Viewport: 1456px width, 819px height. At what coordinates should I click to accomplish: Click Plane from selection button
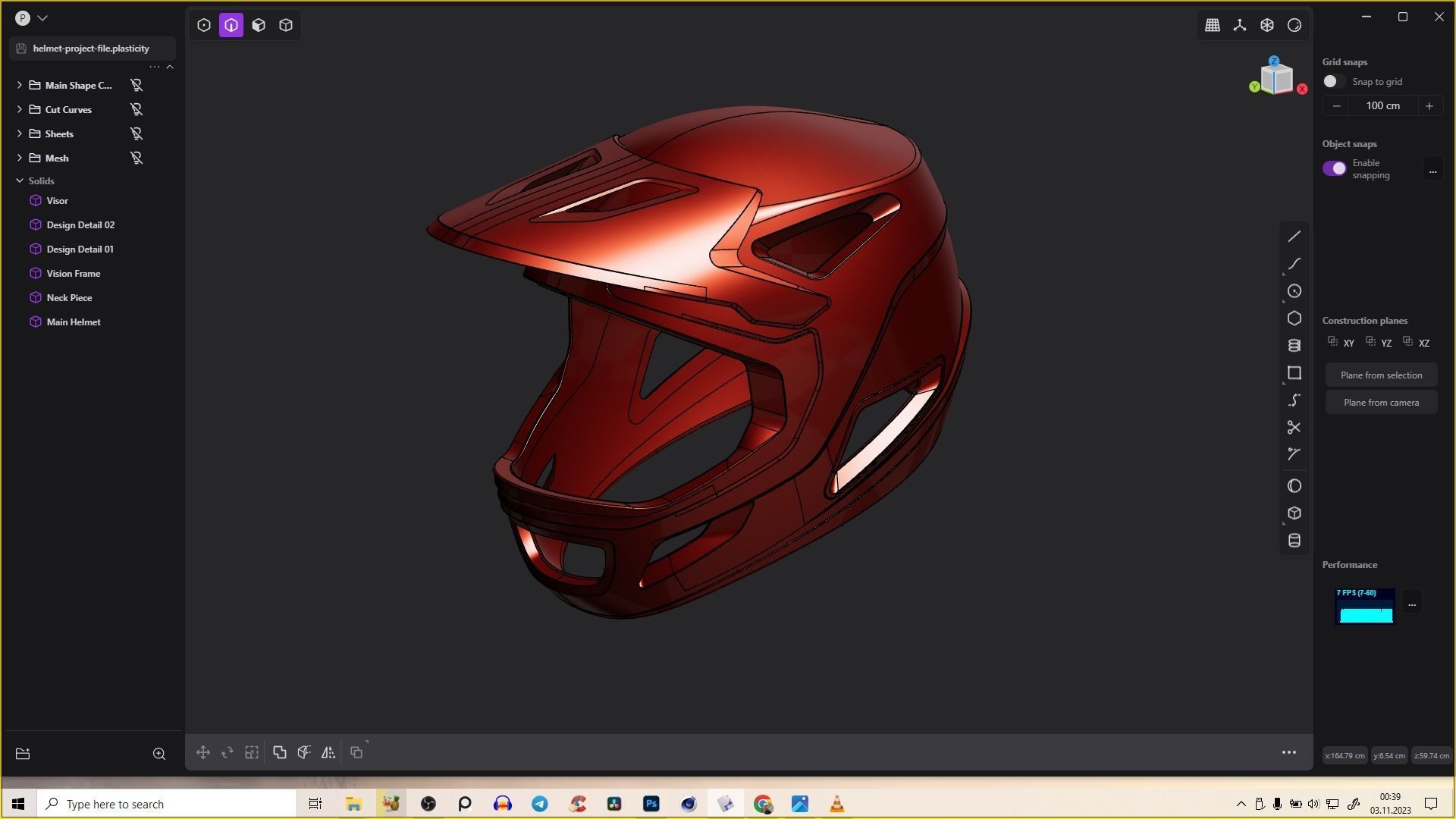(1381, 374)
